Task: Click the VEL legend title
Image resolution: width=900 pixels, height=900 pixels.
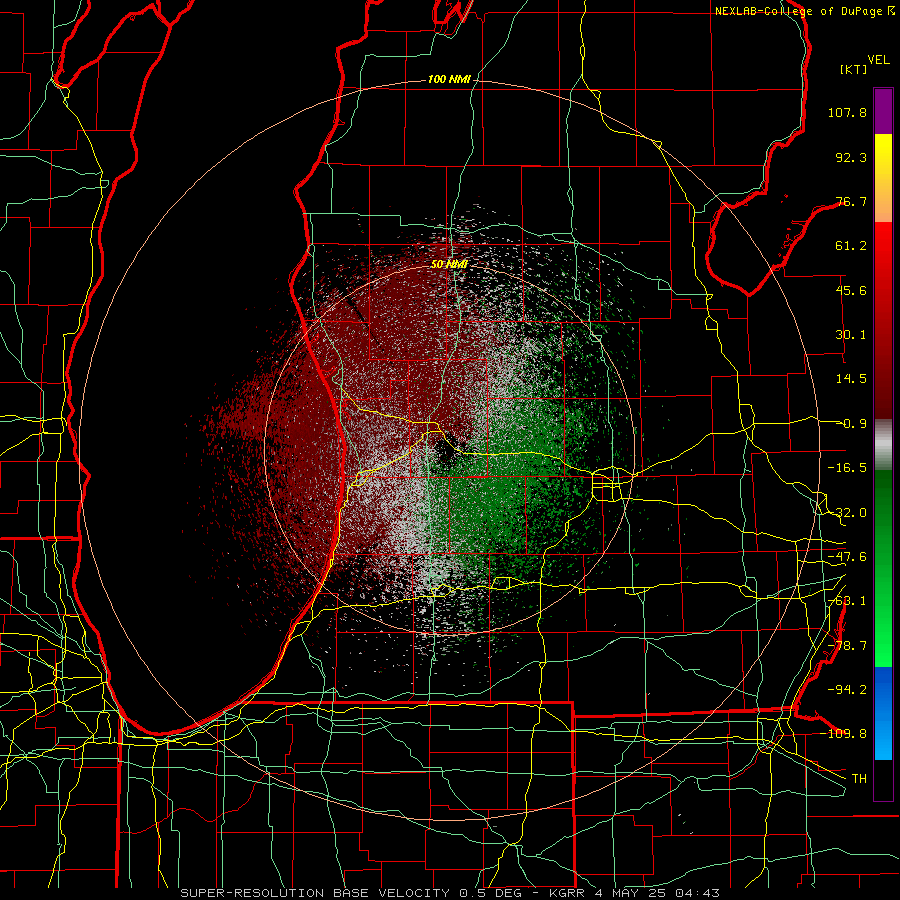Action: point(878,60)
